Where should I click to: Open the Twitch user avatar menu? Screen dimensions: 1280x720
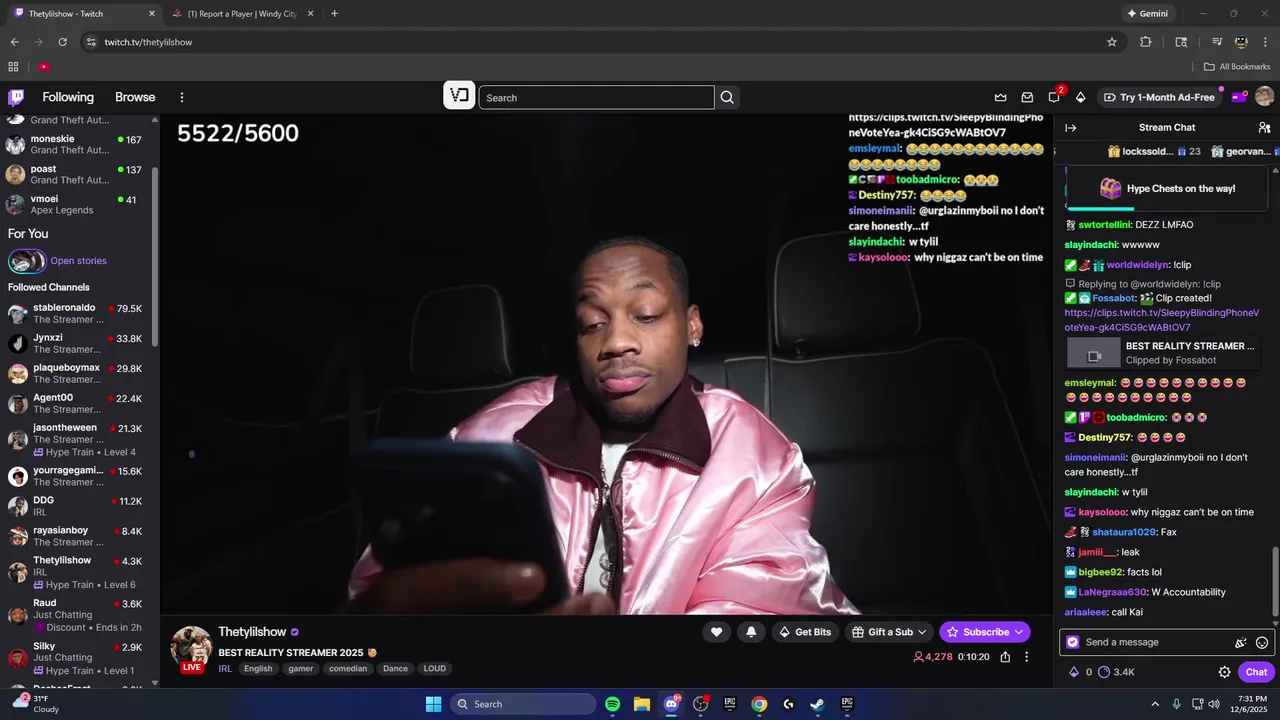[x=1264, y=97]
